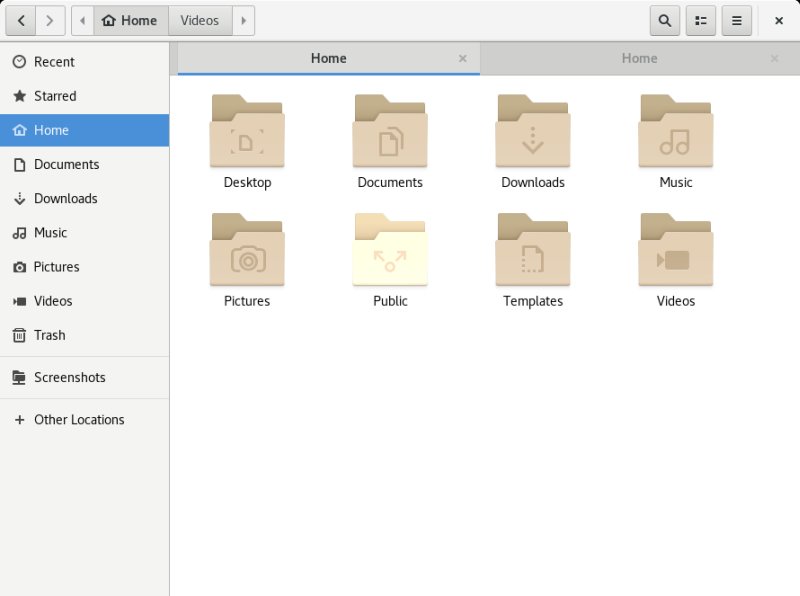Open the Public folder
The image size is (800, 596).
coord(390,252)
